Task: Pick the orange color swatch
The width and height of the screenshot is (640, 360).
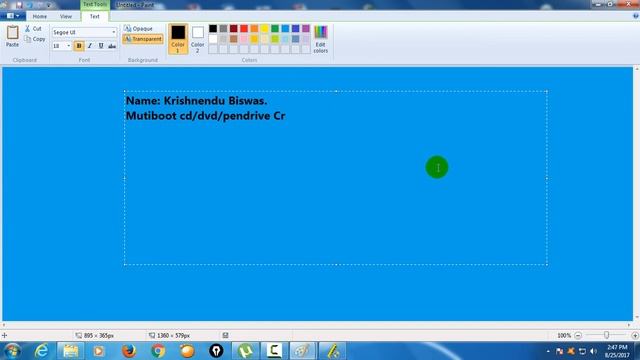Action: pyautogui.click(x=254, y=28)
